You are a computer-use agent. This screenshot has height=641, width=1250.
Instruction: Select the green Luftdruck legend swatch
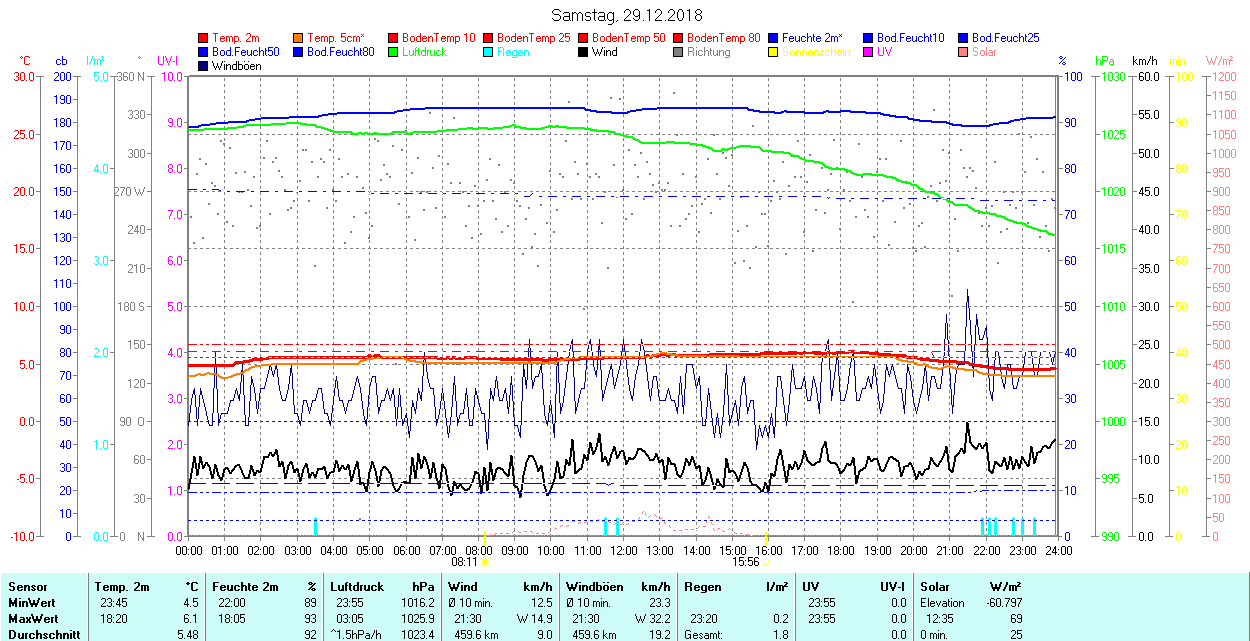(394, 52)
